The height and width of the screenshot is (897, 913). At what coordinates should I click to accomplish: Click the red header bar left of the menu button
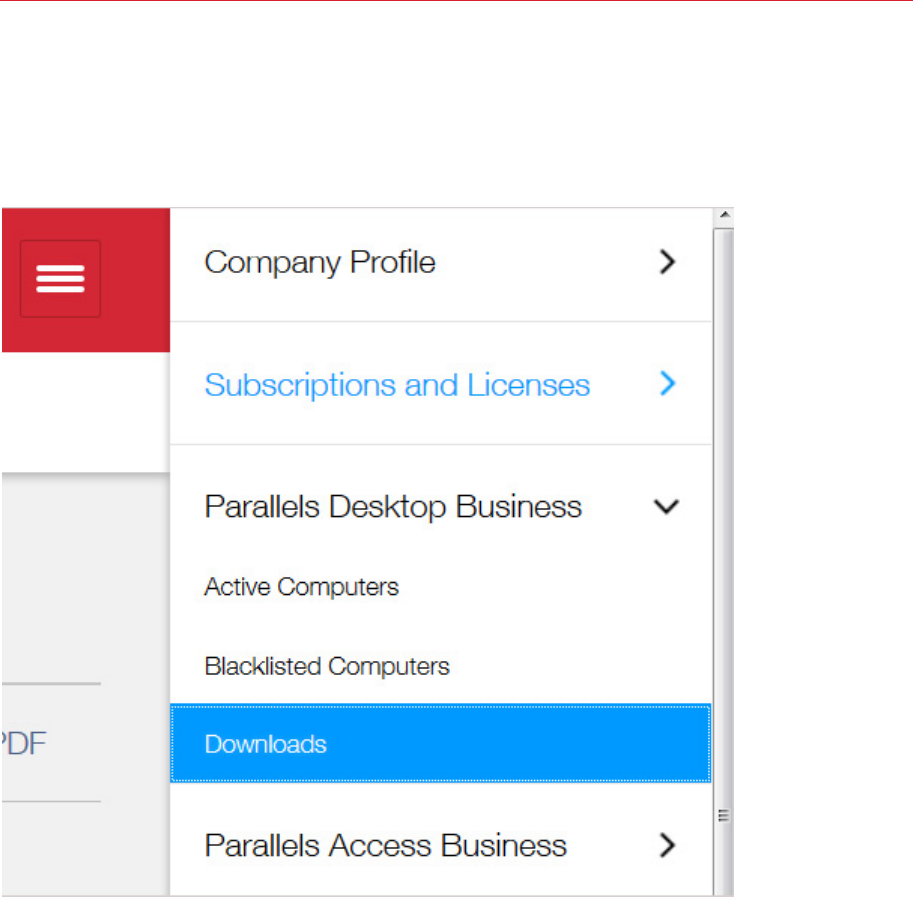click(x=10, y=279)
